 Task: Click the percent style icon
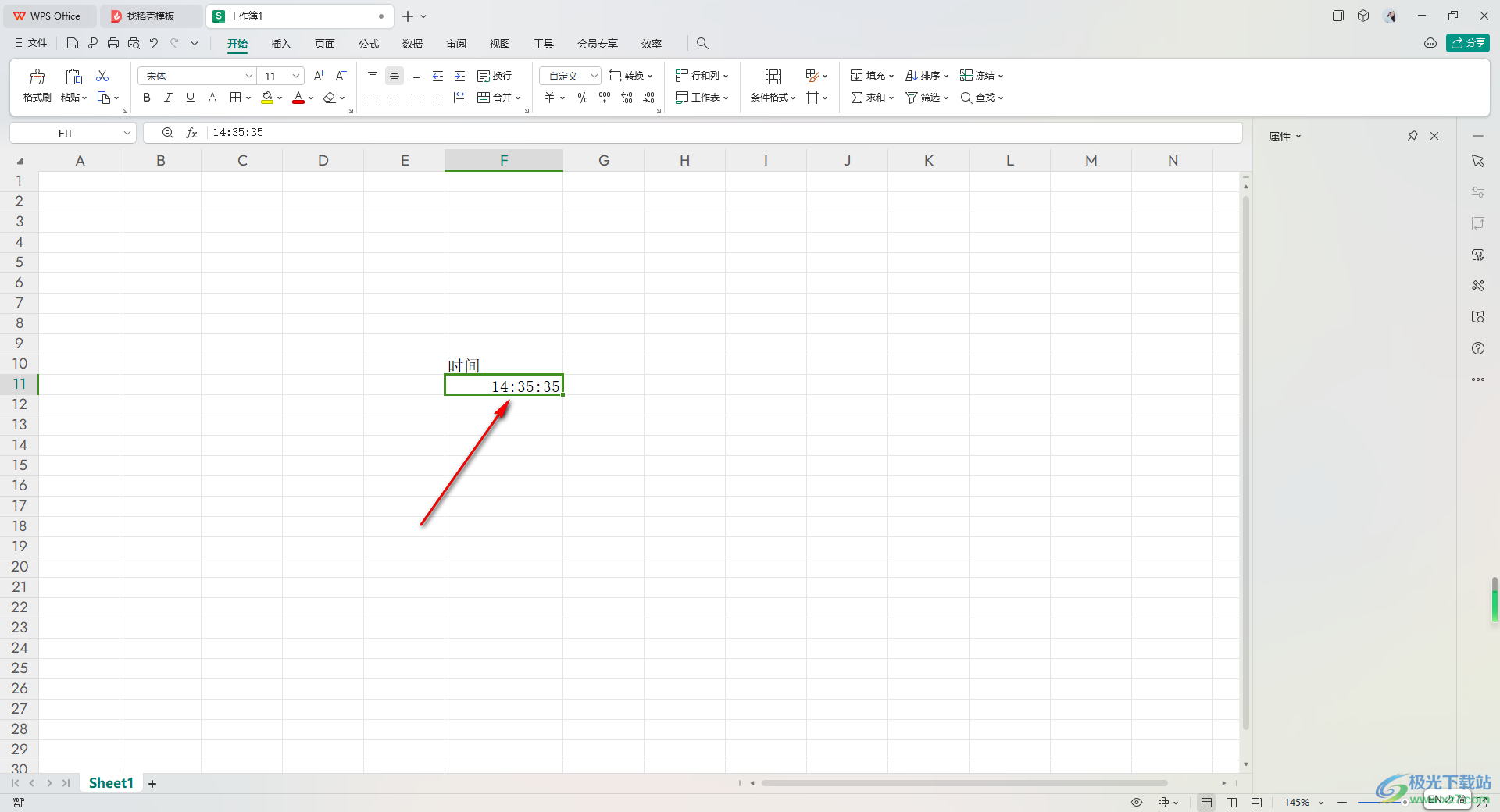(x=583, y=98)
